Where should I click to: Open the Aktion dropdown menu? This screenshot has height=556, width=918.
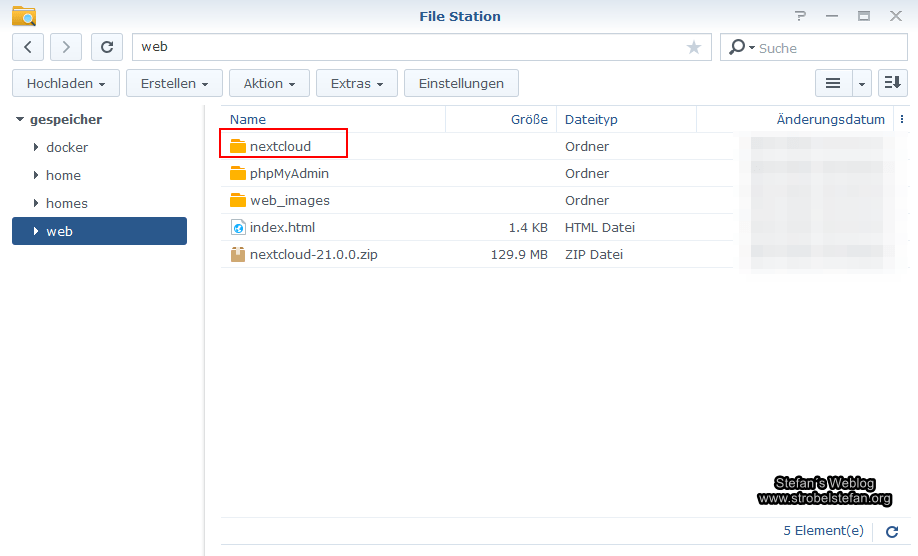(x=269, y=83)
